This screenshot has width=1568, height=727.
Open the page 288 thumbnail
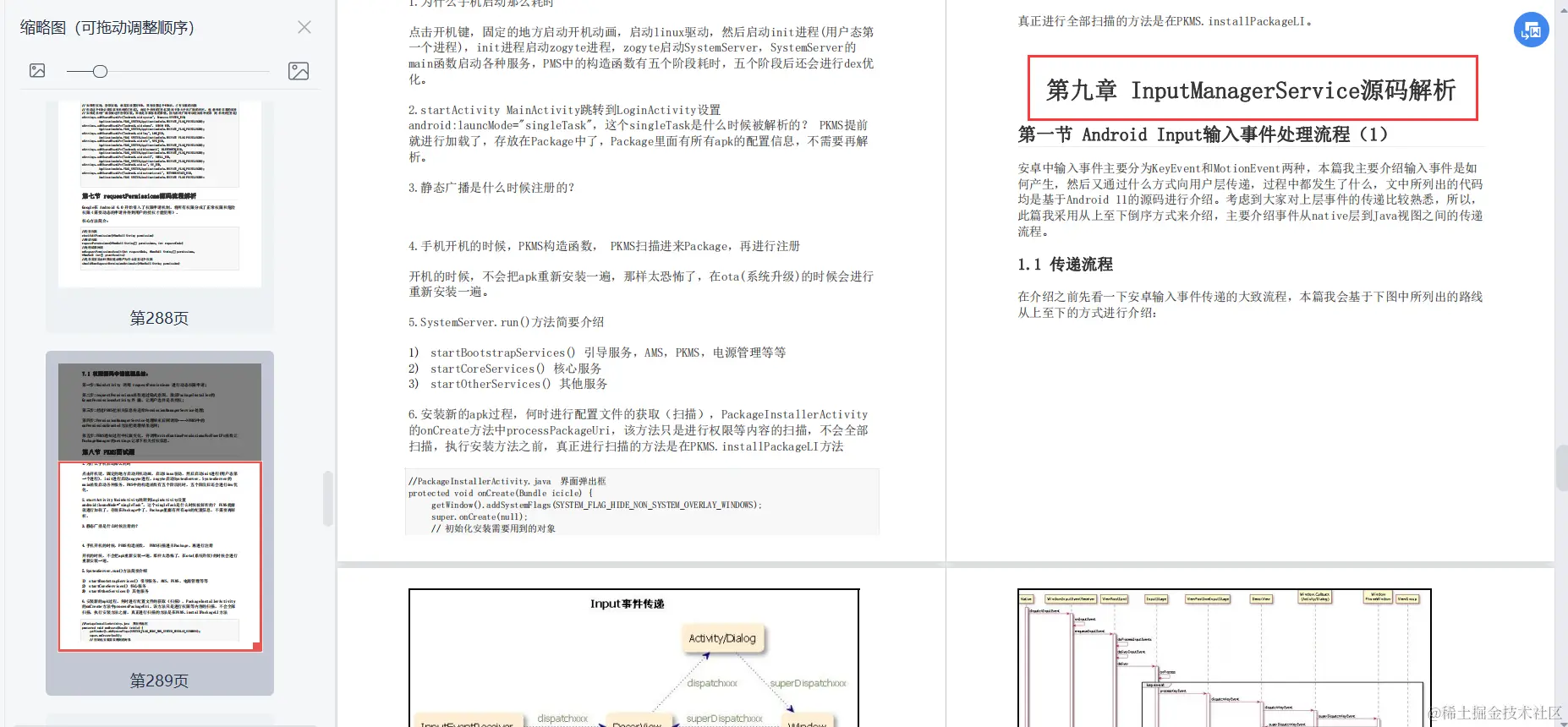tap(160, 194)
